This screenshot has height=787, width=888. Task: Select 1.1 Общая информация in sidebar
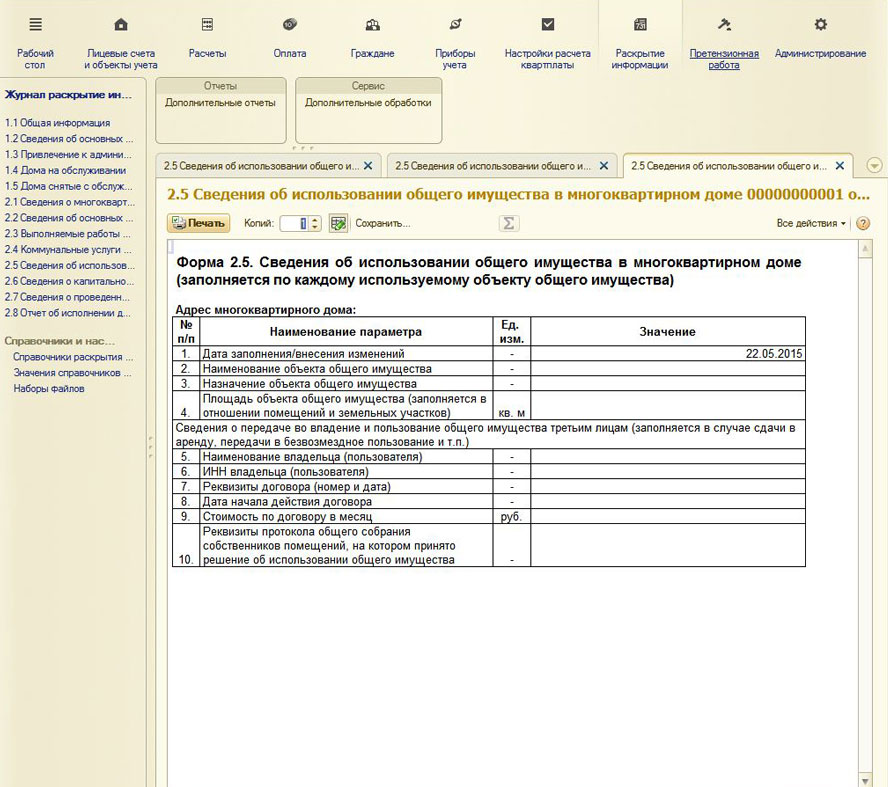[x=58, y=123]
